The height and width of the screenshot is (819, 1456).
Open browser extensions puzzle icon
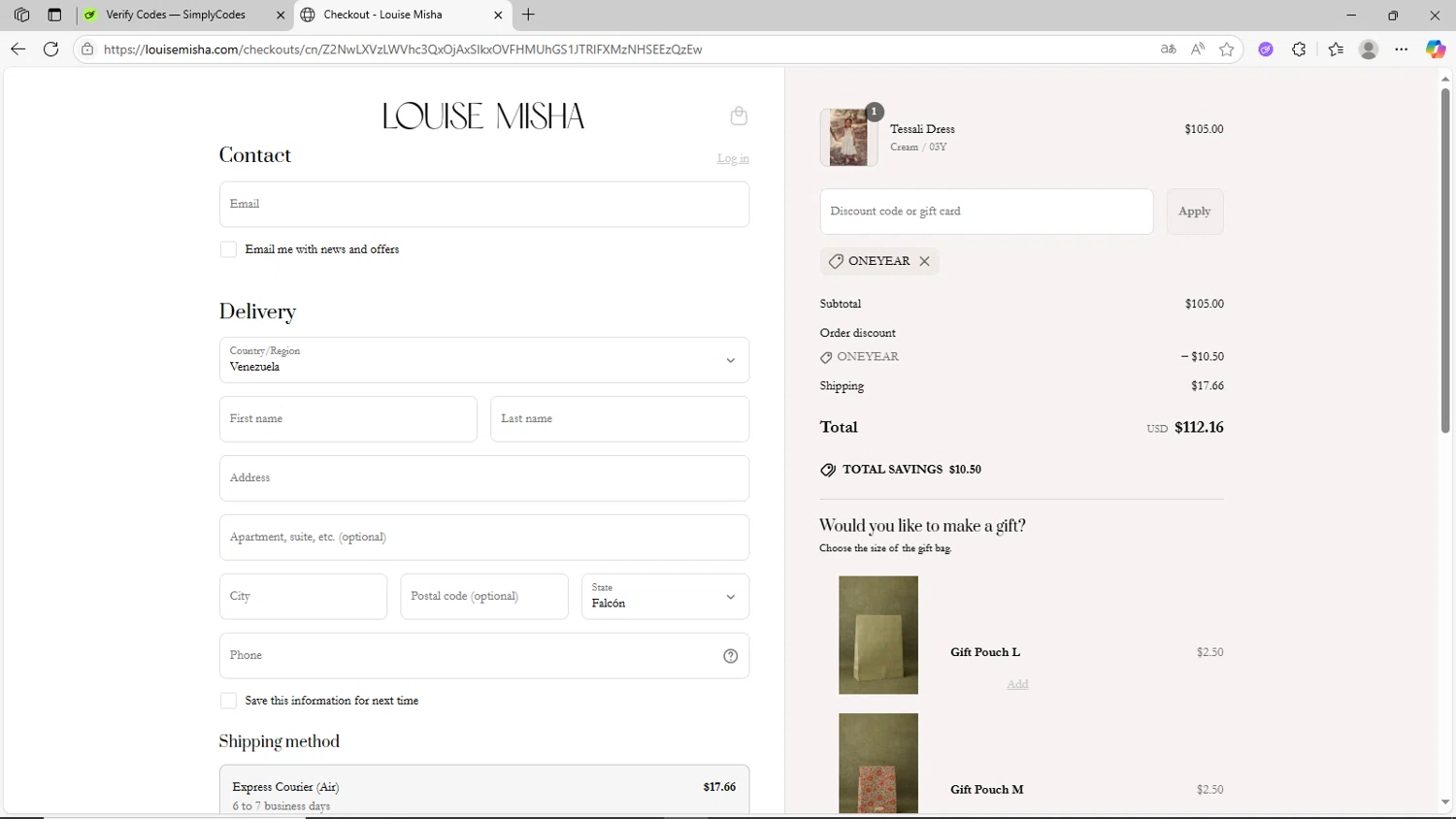coord(1299,49)
